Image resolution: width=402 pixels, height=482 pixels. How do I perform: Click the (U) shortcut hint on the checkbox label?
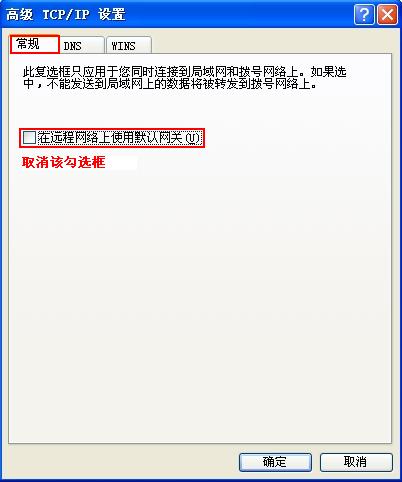(x=192, y=138)
